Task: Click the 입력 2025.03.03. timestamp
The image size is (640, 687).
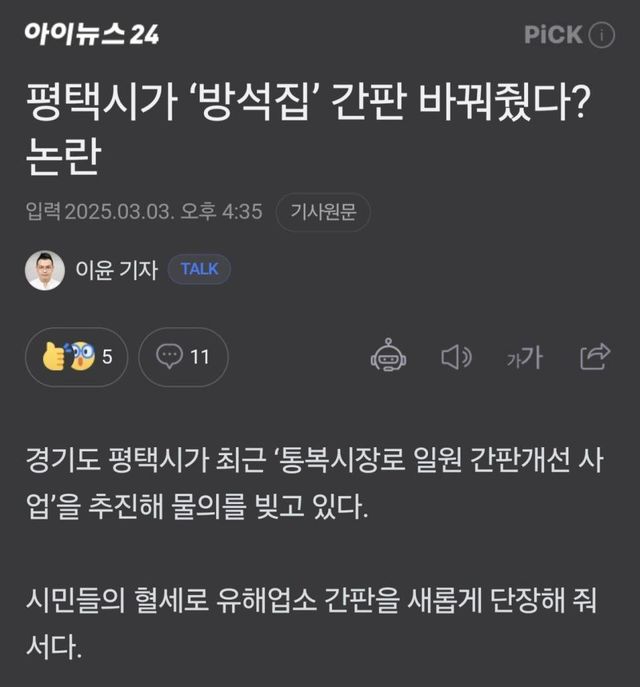Action: pyautogui.click(x=144, y=212)
